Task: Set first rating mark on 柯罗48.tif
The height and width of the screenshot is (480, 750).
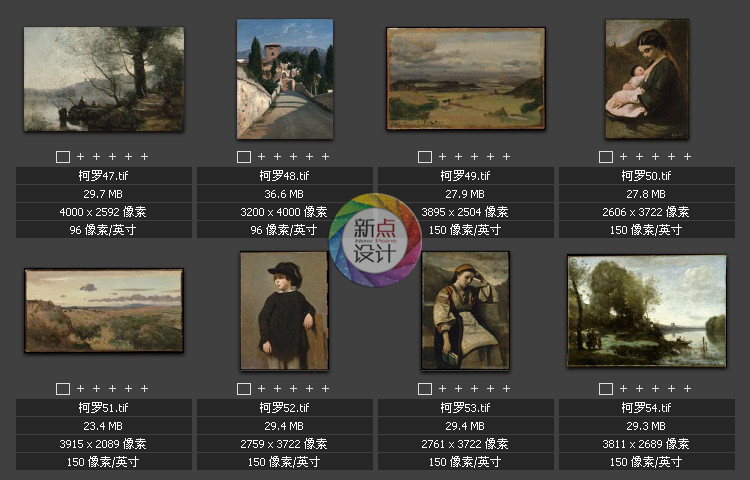Action: (x=262, y=156)
